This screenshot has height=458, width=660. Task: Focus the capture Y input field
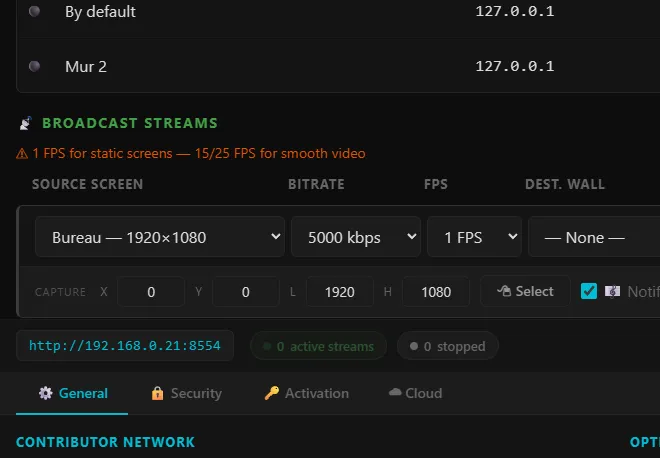(246, 291)
